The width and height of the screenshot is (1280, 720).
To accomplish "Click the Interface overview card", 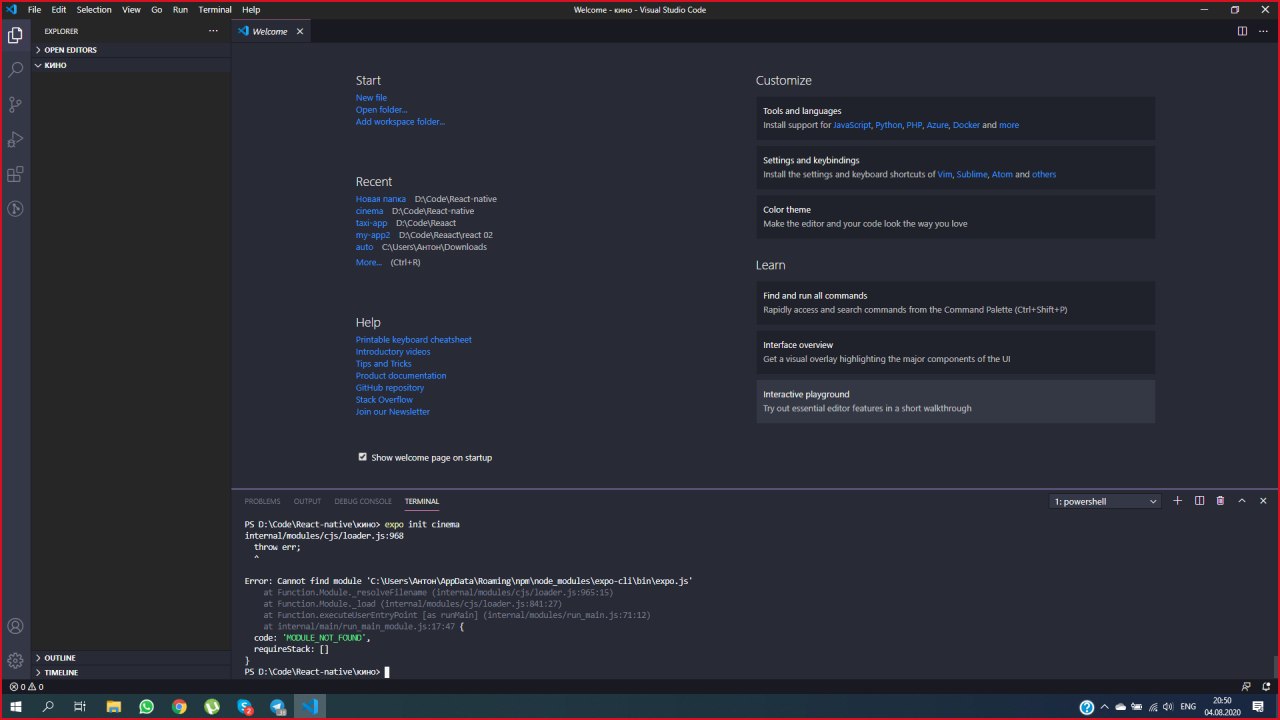I will 955,352.
